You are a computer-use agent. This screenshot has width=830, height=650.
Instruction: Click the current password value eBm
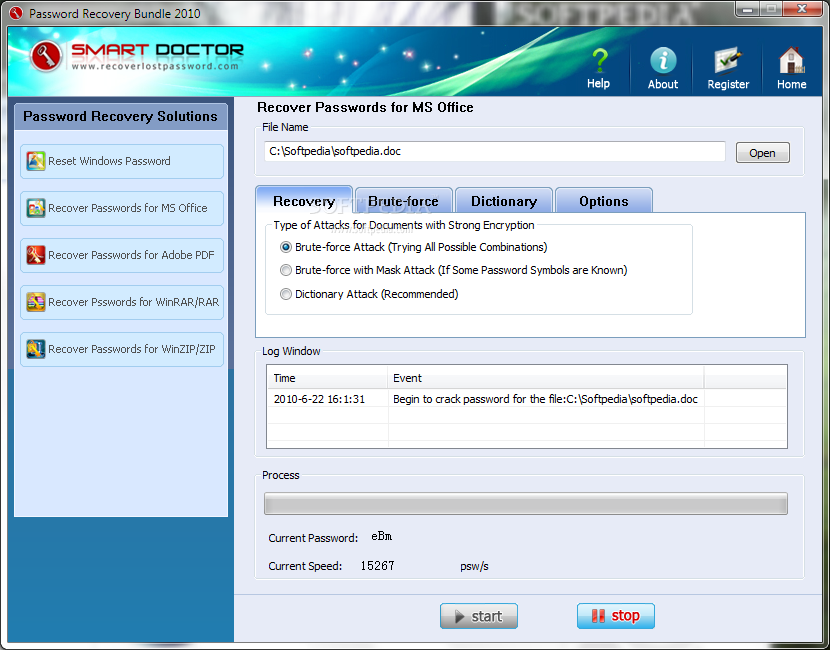pos(382,536)
